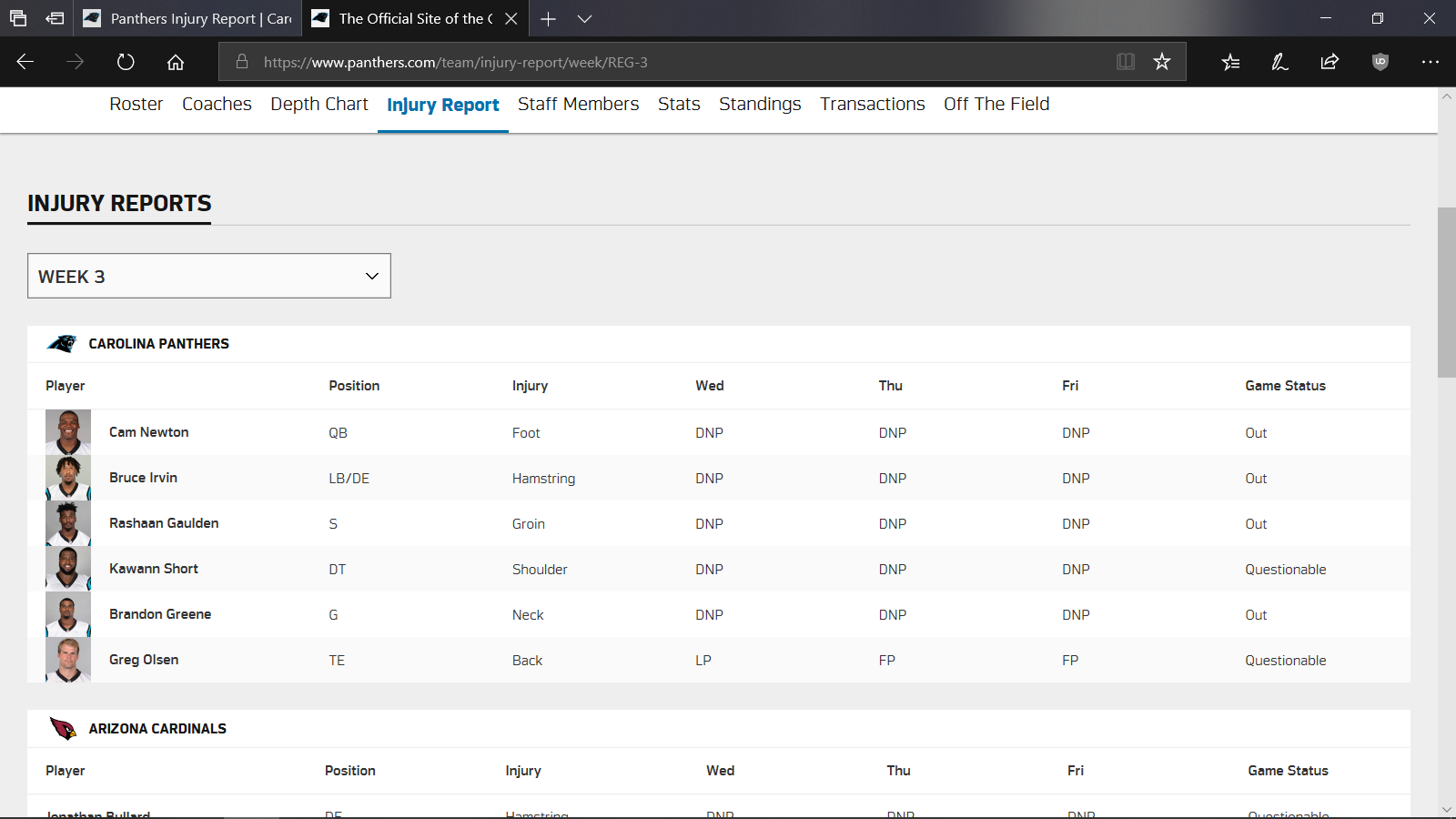Select Greg Olsen's LP Wednesday status
The height and width of the screenshot is (819, 1456).
pyautogui.click(x=703, y=661)
